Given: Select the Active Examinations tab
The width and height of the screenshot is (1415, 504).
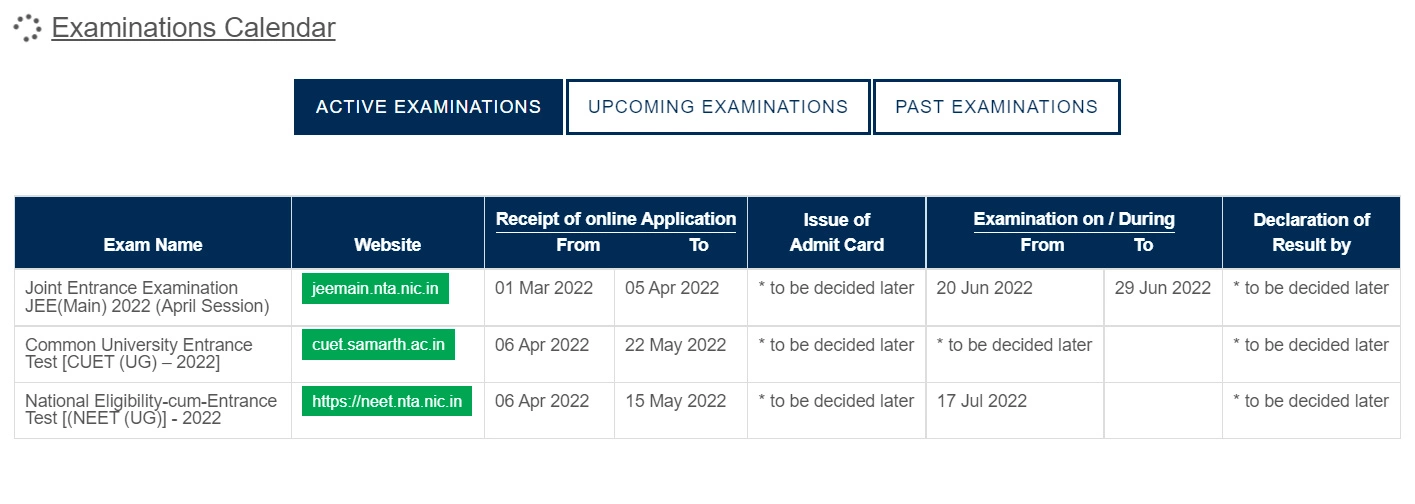Looking at the screenshot, I should 428,107.
